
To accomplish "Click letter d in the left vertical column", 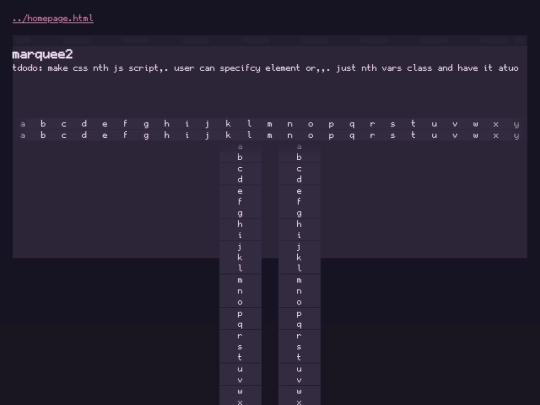I will coord(240,179).
